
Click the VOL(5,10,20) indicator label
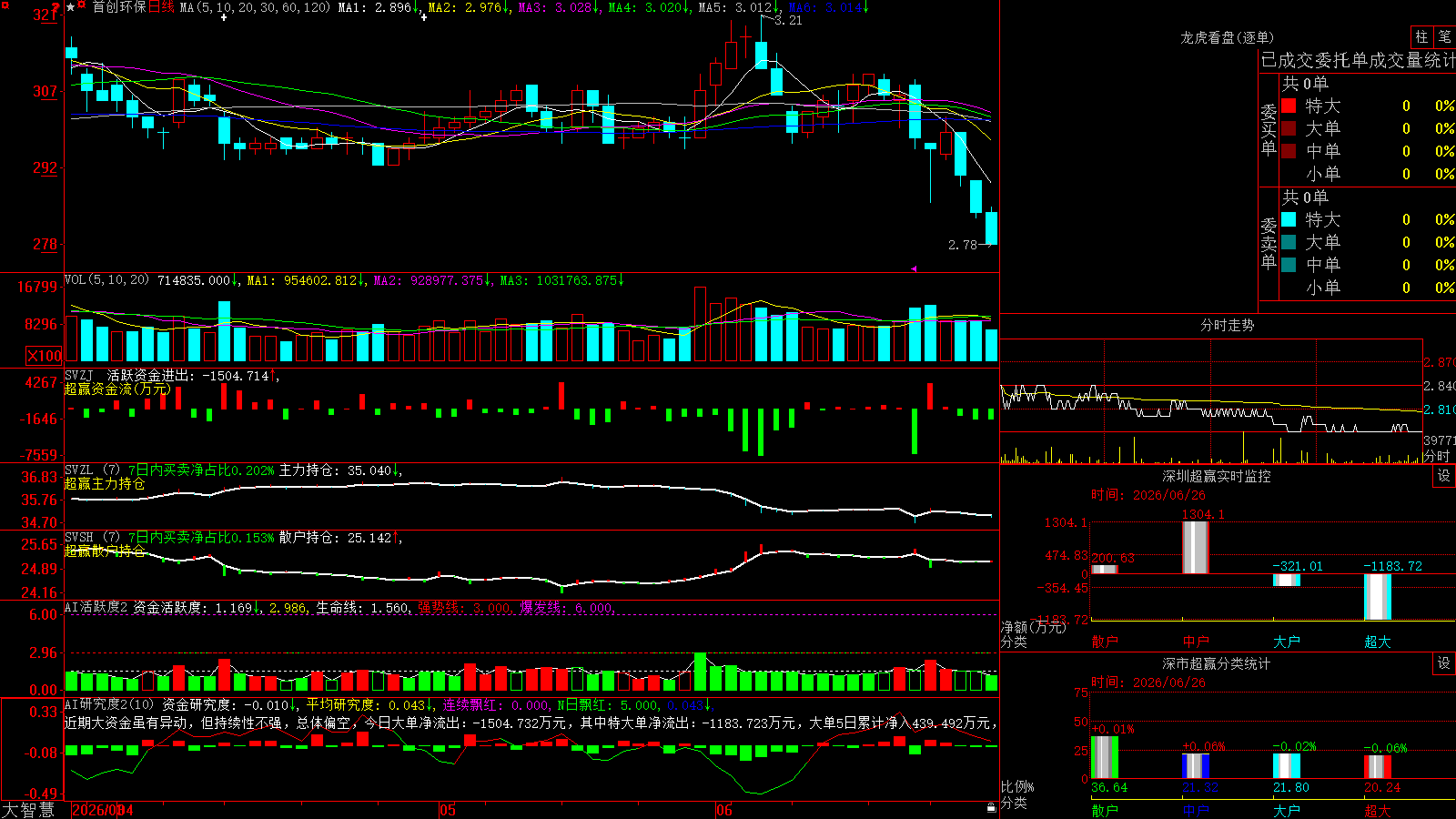click(x=106, y=279)
